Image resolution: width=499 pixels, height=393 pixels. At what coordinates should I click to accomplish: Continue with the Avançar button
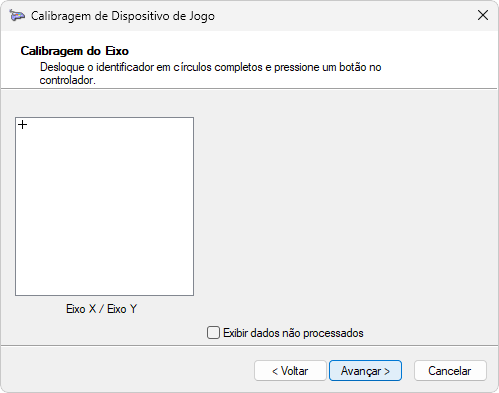pyautogui.click(x=365, y=371)
